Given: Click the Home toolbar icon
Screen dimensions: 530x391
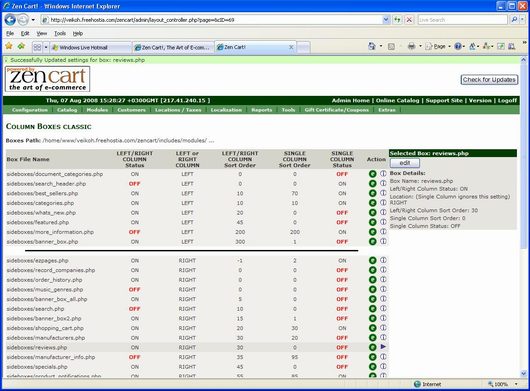Looking at the screenshot, I should click(x=372, y=47).
